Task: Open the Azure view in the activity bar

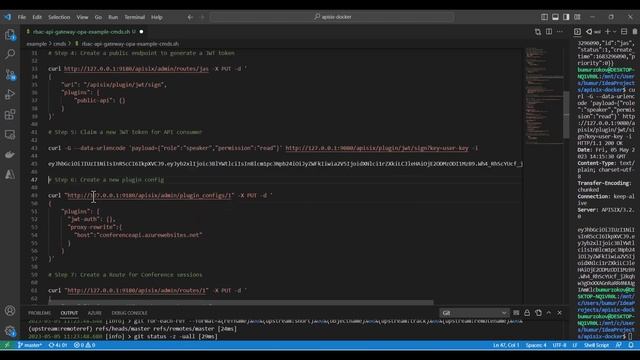Action: point(10,174)
